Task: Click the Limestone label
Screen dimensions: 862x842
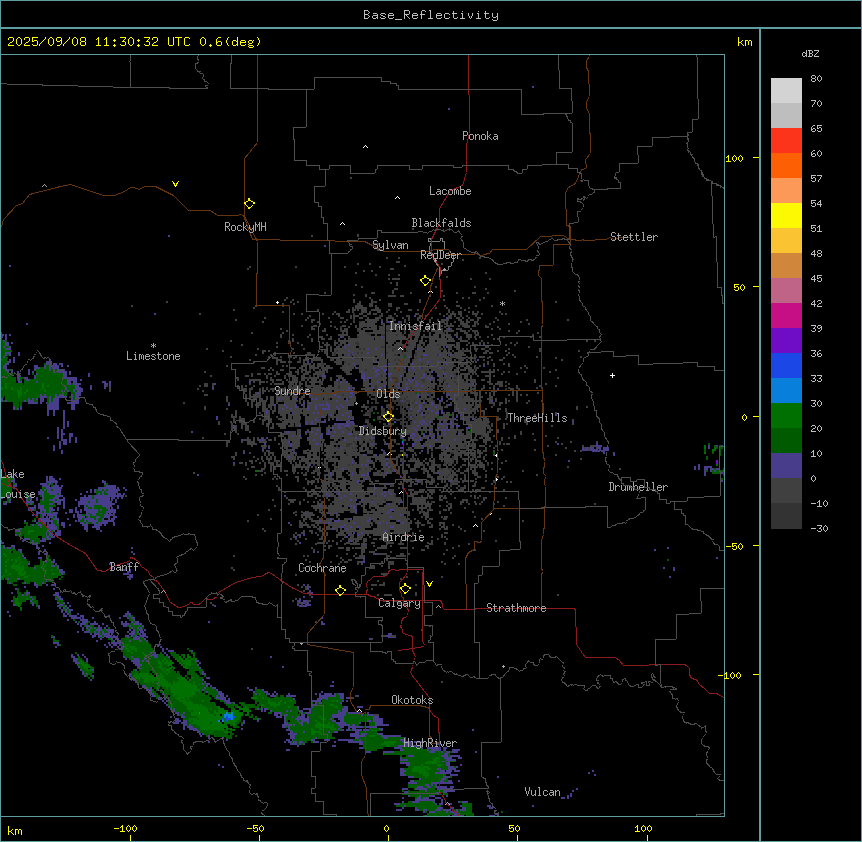Action: click(153, 356)
